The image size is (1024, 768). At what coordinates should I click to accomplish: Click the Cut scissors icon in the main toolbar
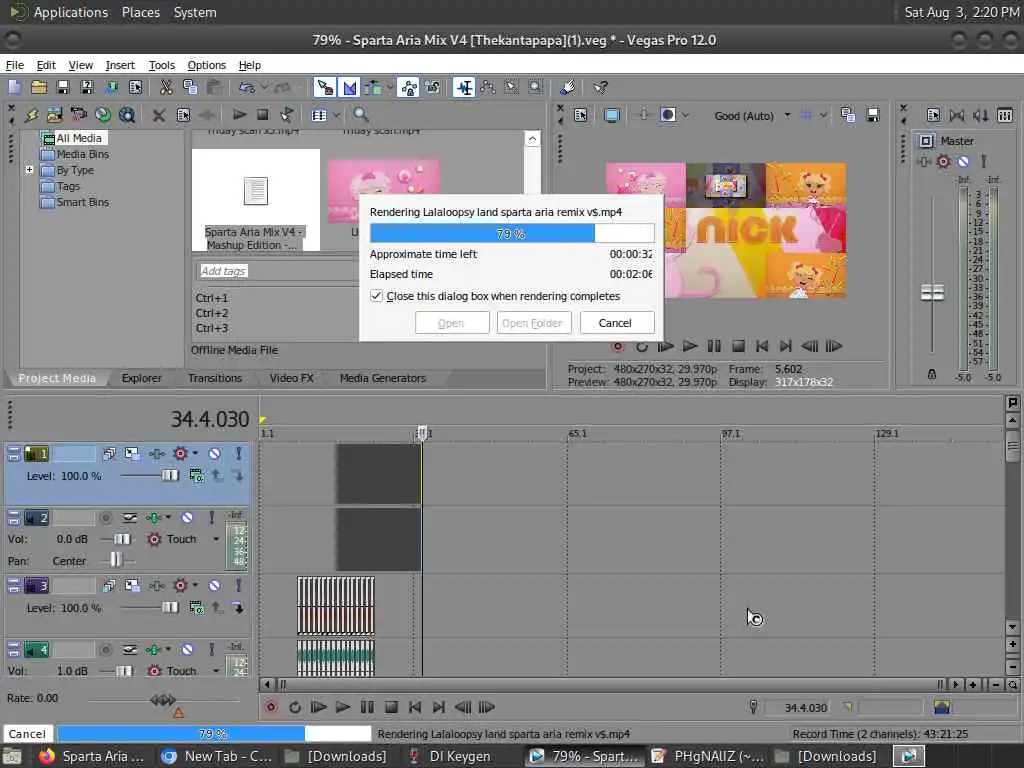point(167,87)
